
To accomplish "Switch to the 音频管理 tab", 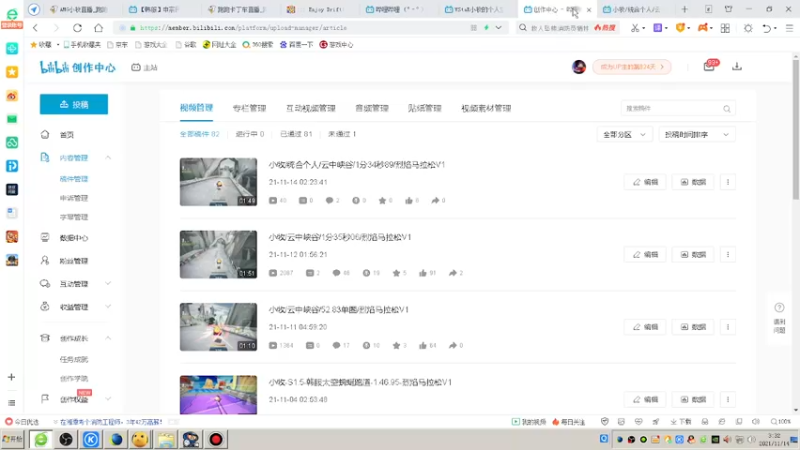I will click(x=372, y=108).
